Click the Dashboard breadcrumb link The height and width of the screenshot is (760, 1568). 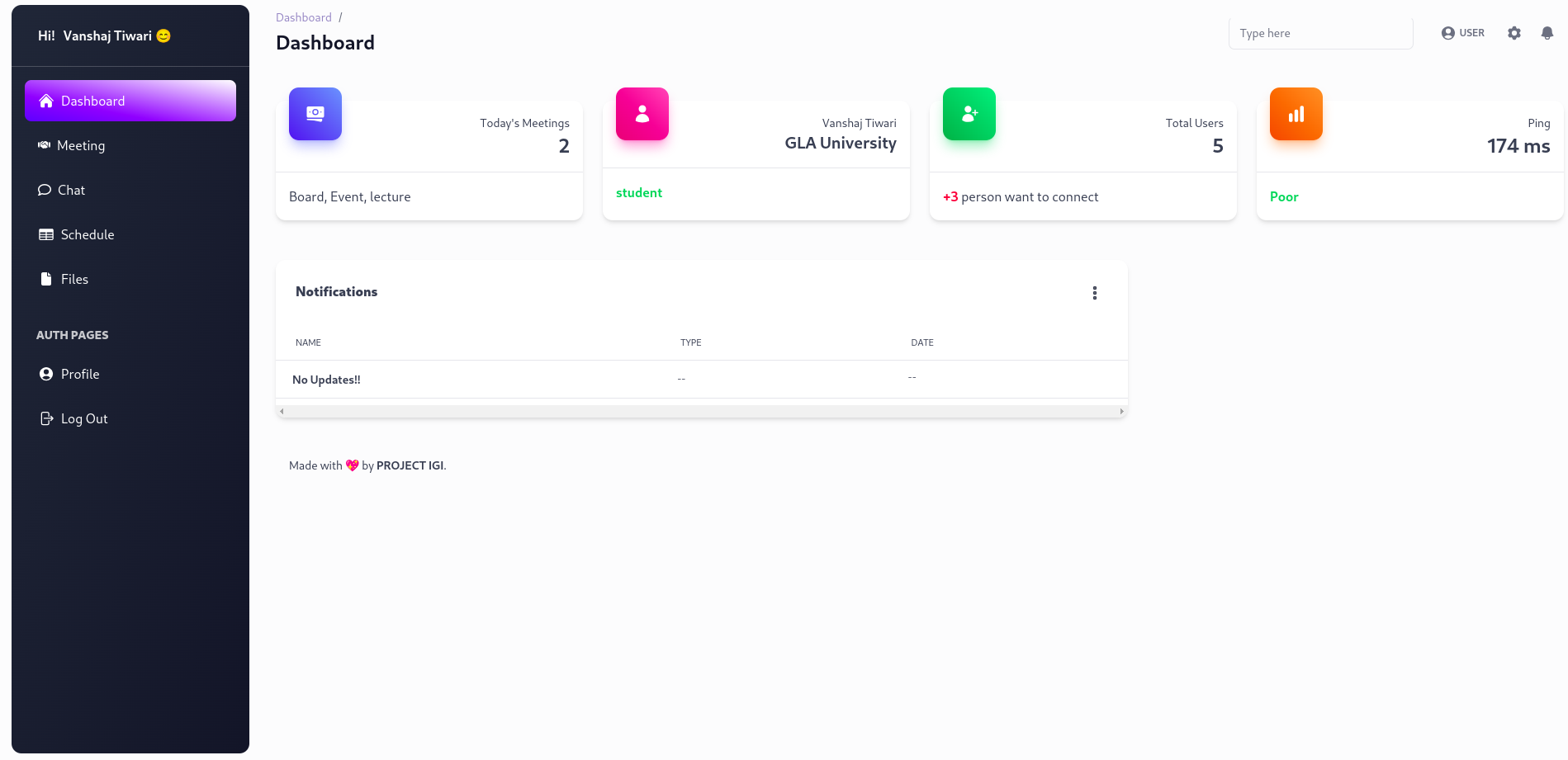(304, 17)
